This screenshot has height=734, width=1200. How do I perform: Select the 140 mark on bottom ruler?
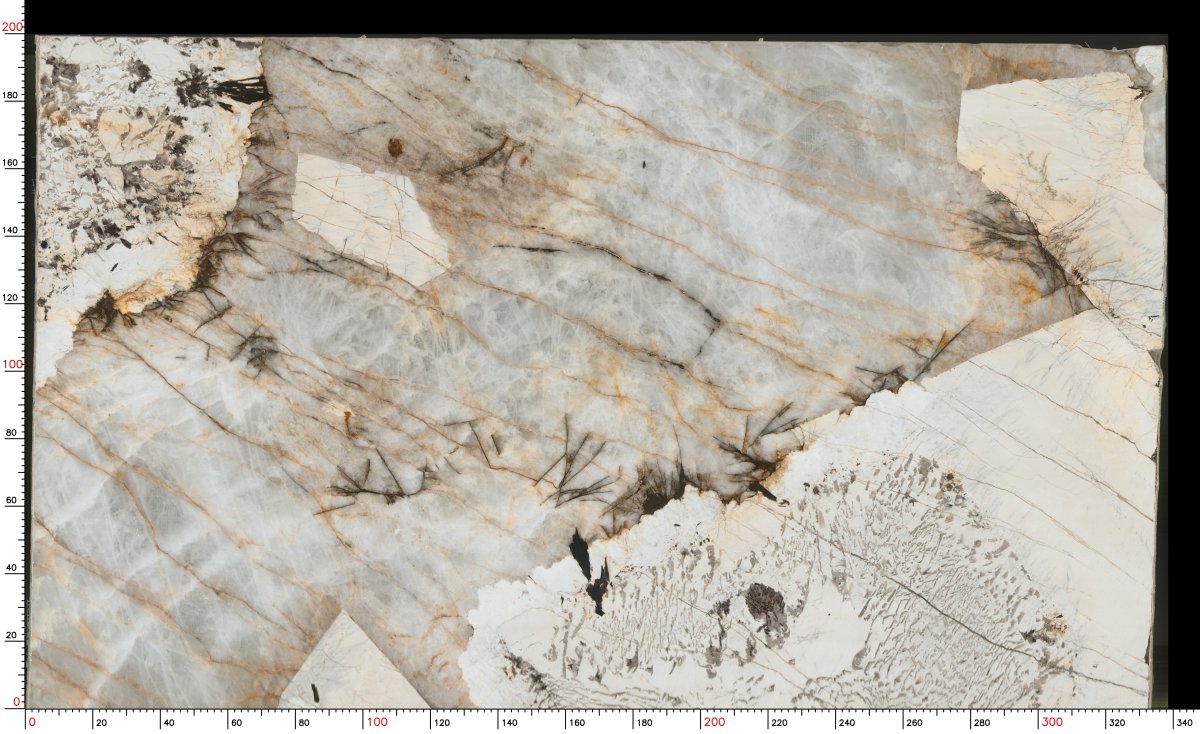pyautogui.click(x=509, y=722)
